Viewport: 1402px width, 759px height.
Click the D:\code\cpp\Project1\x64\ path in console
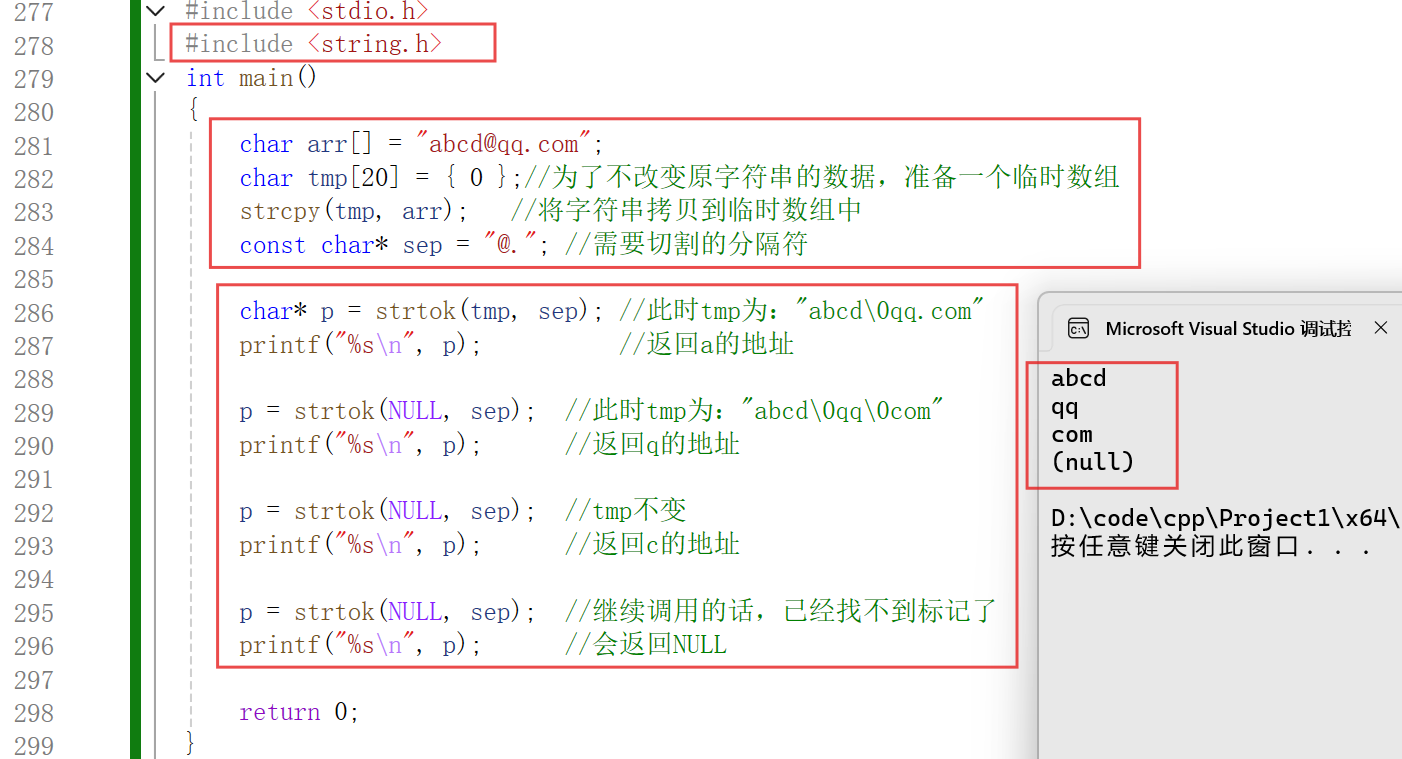coord(1226,518)
